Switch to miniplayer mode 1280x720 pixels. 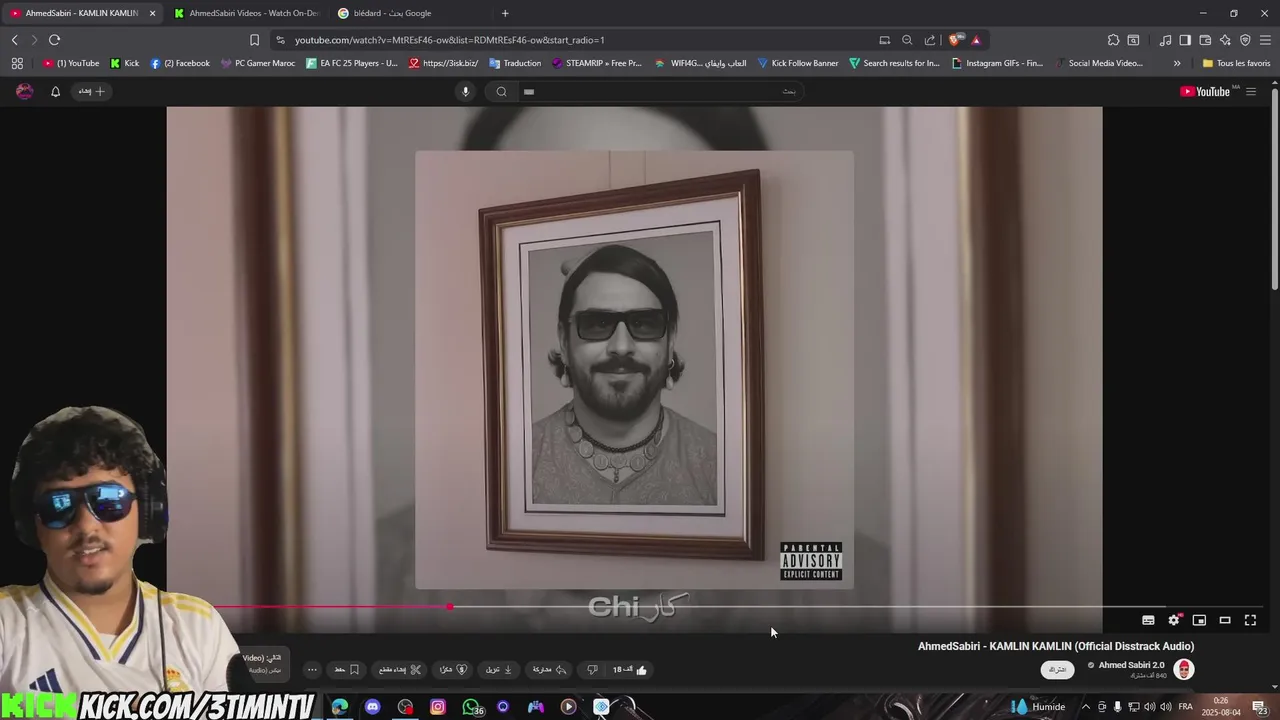pyautogui.click(x=1199, y=620)
